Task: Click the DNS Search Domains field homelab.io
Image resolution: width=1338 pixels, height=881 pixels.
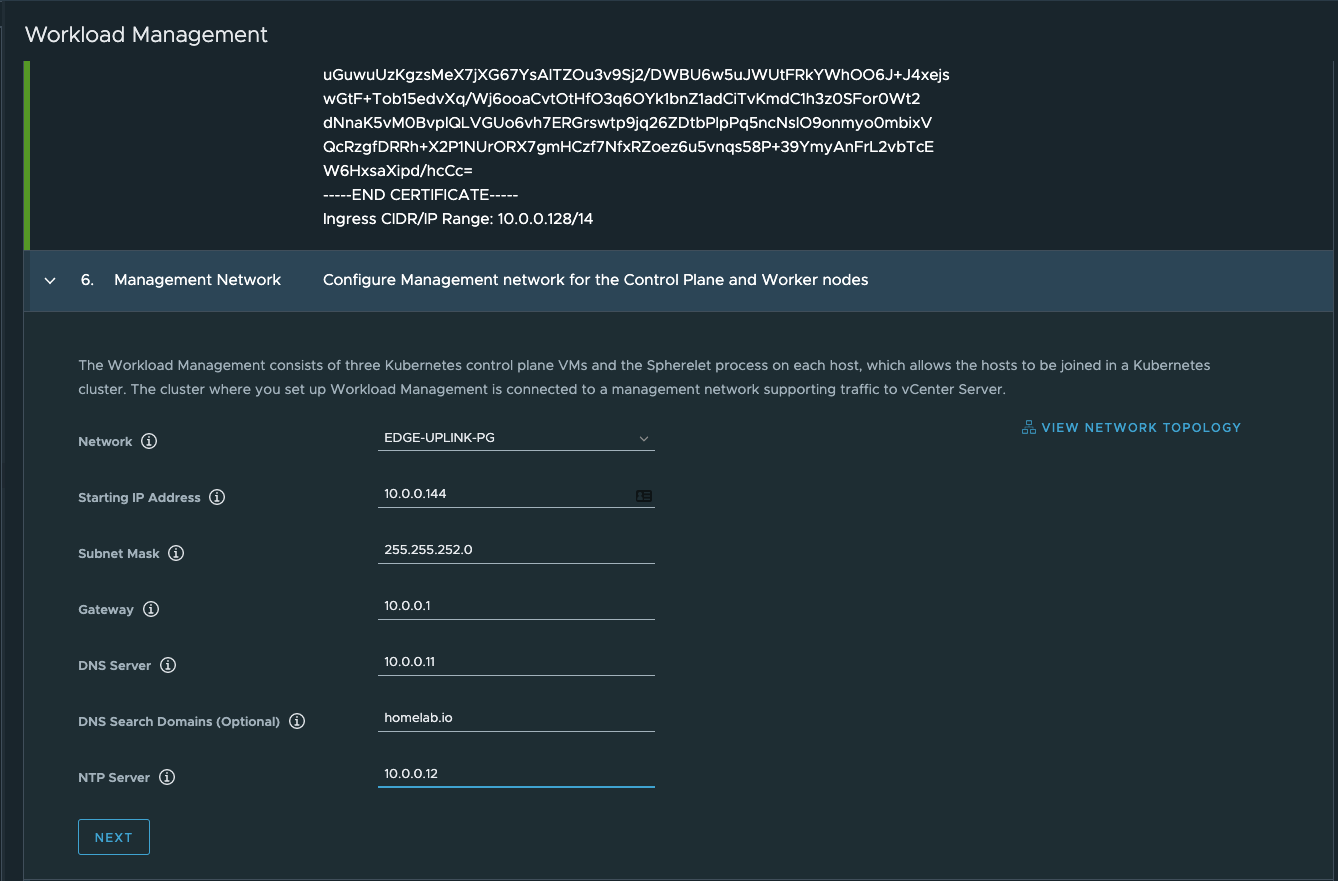Action: [x=516, y=718]
